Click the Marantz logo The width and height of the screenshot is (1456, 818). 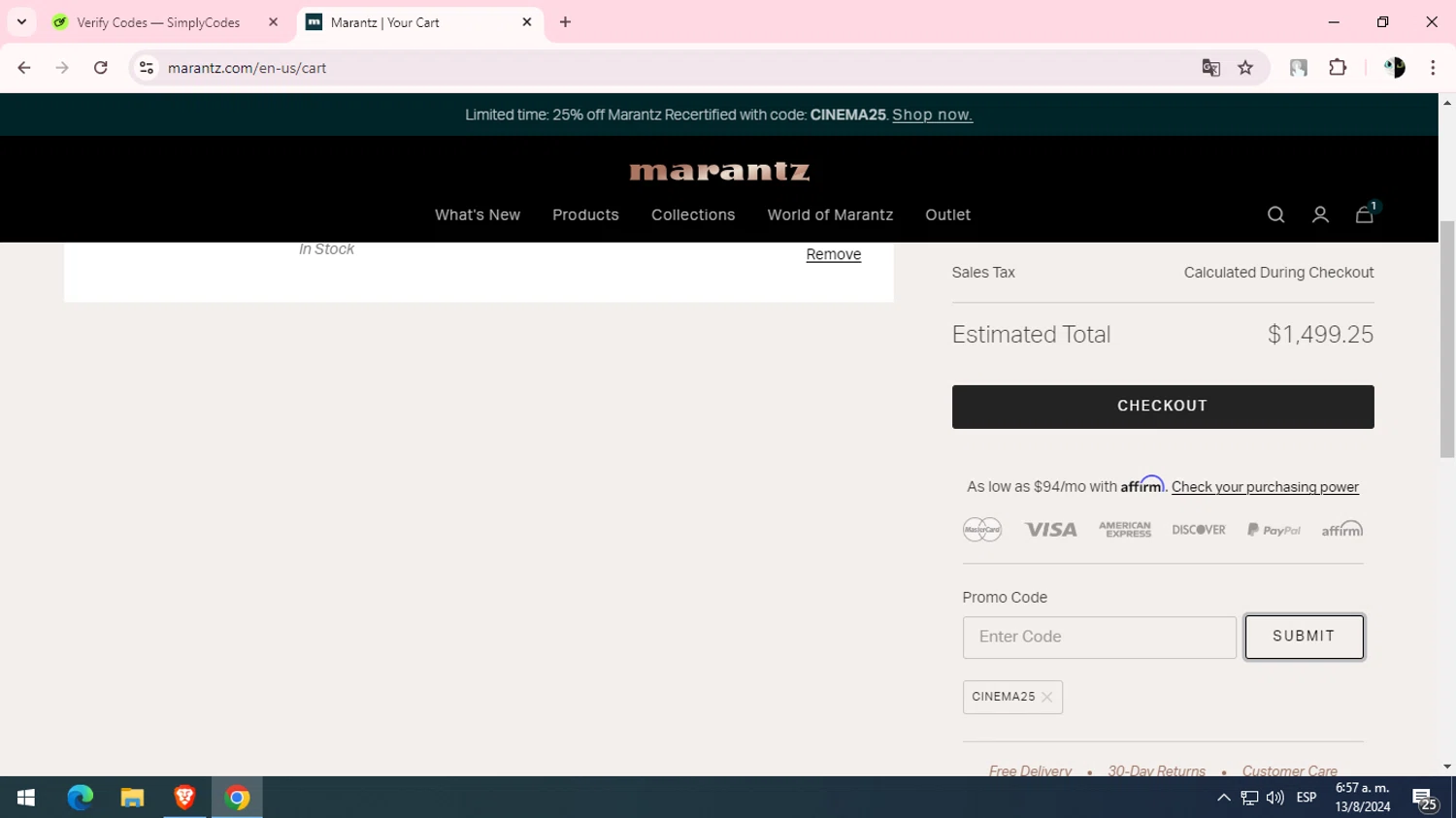(719, 172)
